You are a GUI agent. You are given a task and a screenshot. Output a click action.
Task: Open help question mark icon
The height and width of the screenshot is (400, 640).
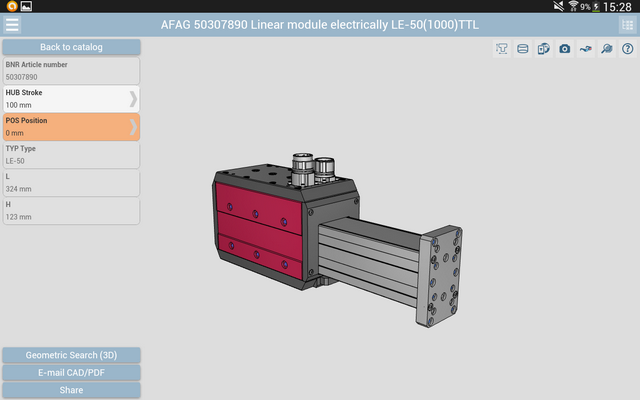tap(627, 48)
